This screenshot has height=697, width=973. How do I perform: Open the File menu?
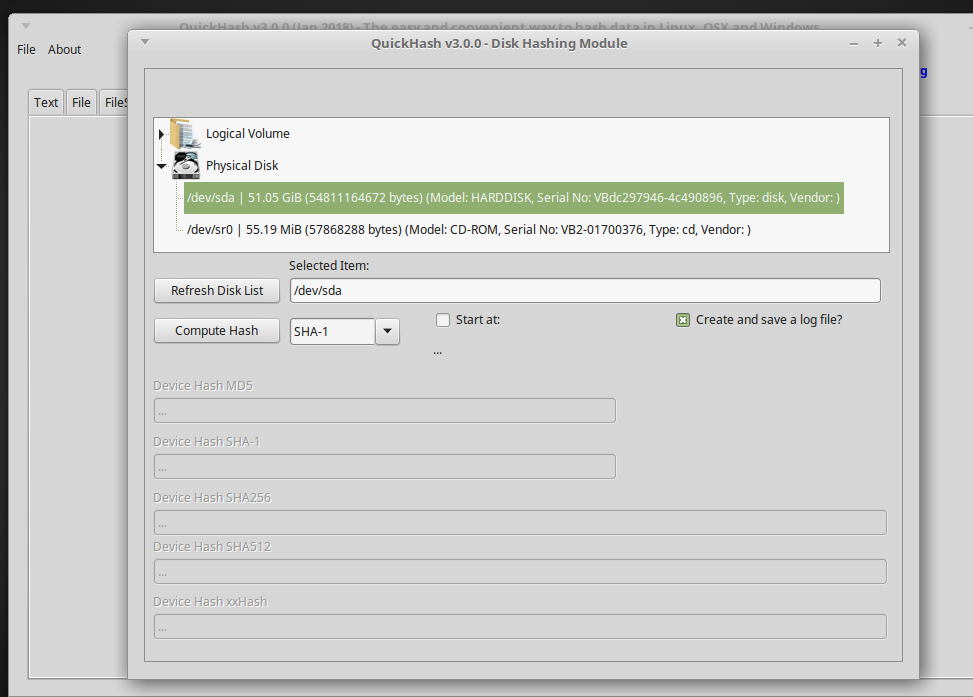(x=26, y=49)
